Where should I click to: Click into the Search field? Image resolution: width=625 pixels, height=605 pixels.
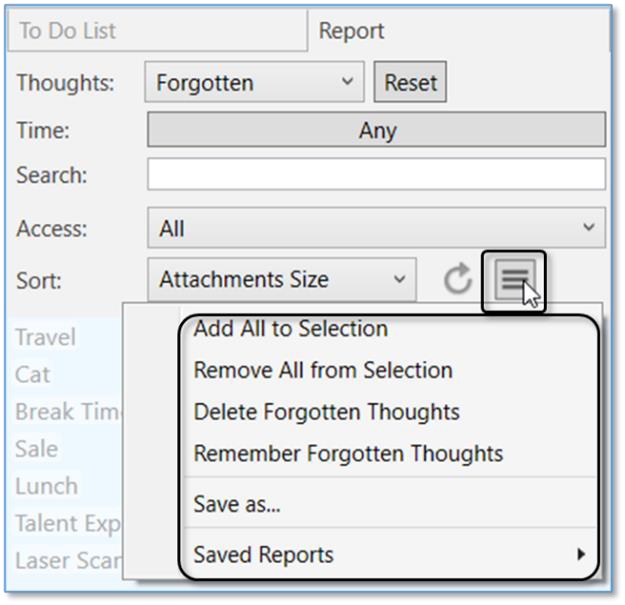[376, 175]
